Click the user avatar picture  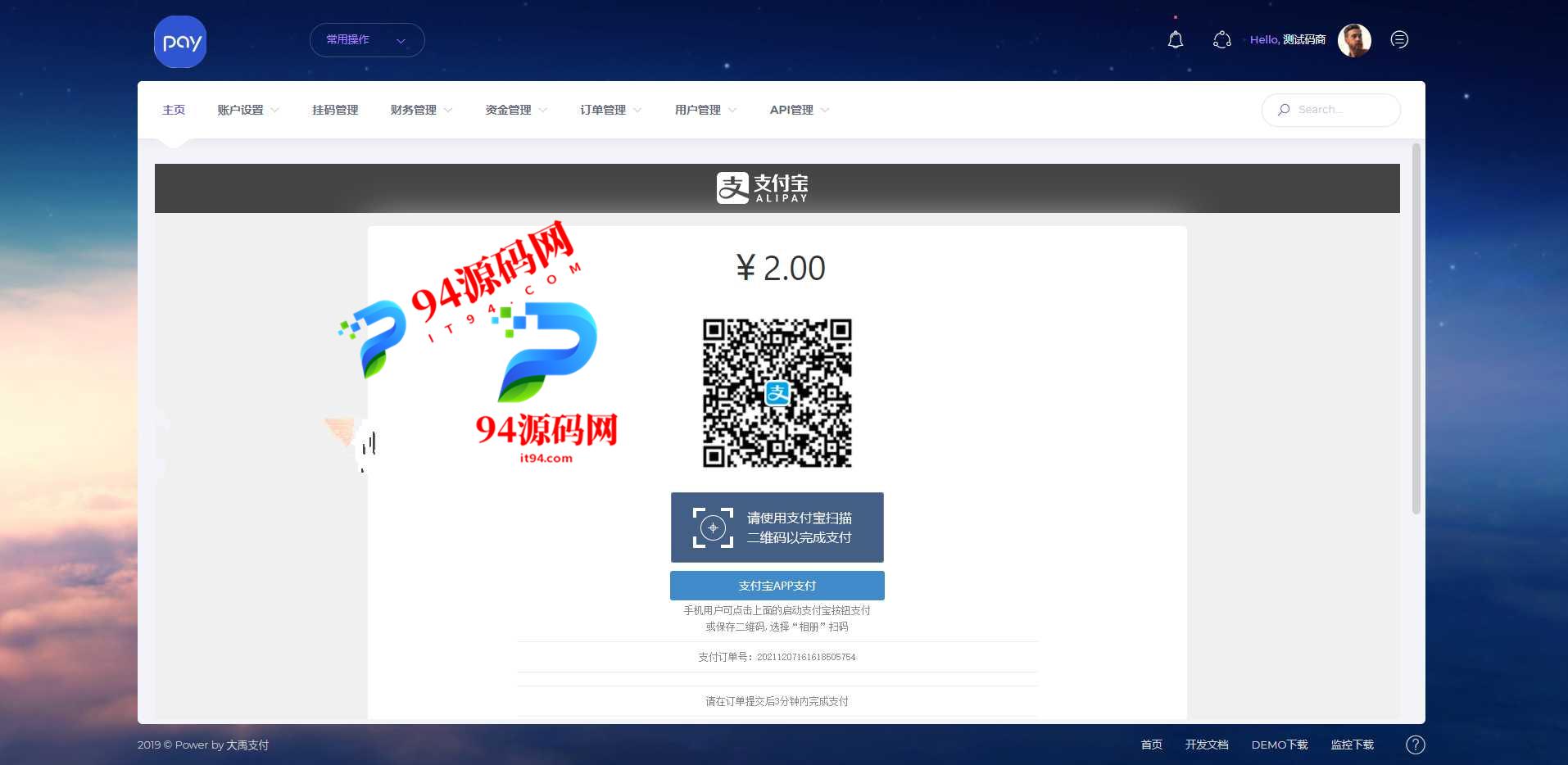(1354, 40)
